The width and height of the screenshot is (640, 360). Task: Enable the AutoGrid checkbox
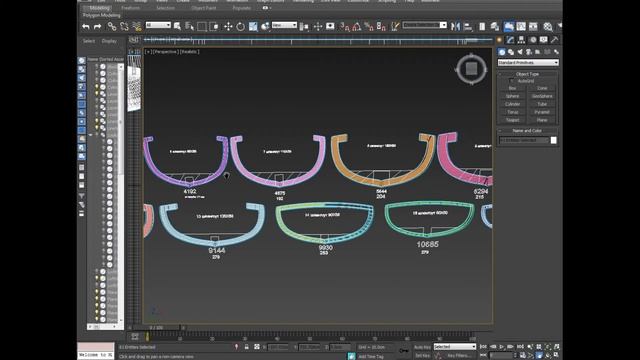(512, 81)
